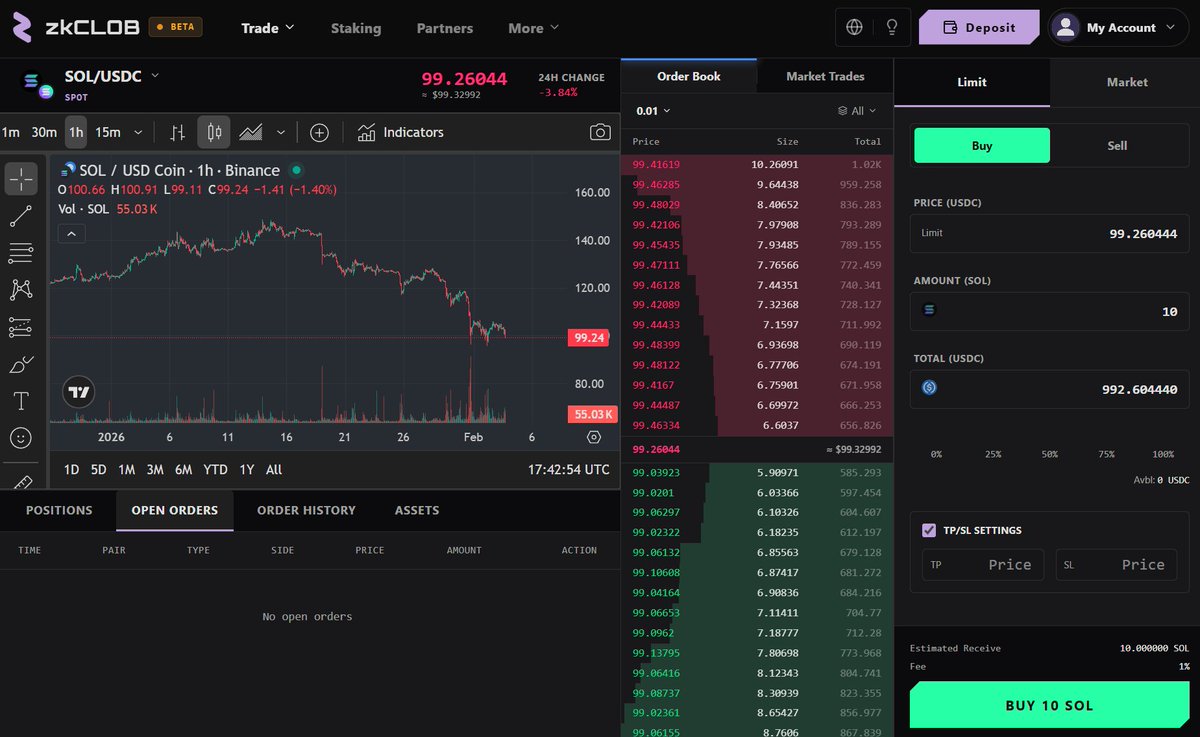1200x737 pixels.
Task: Set amount slider to 25%
Action: 992,454
